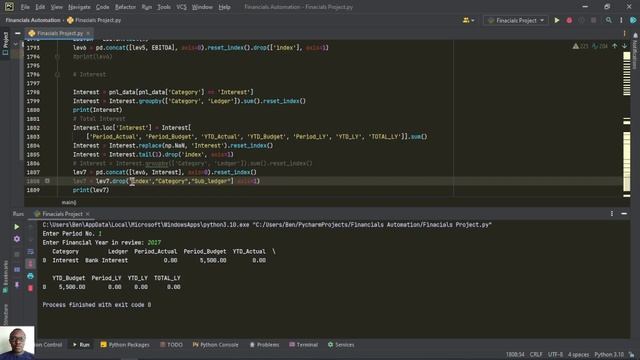The image size is (640, 360).
Task: Open the Code With Me people icon
Action: 466,20
